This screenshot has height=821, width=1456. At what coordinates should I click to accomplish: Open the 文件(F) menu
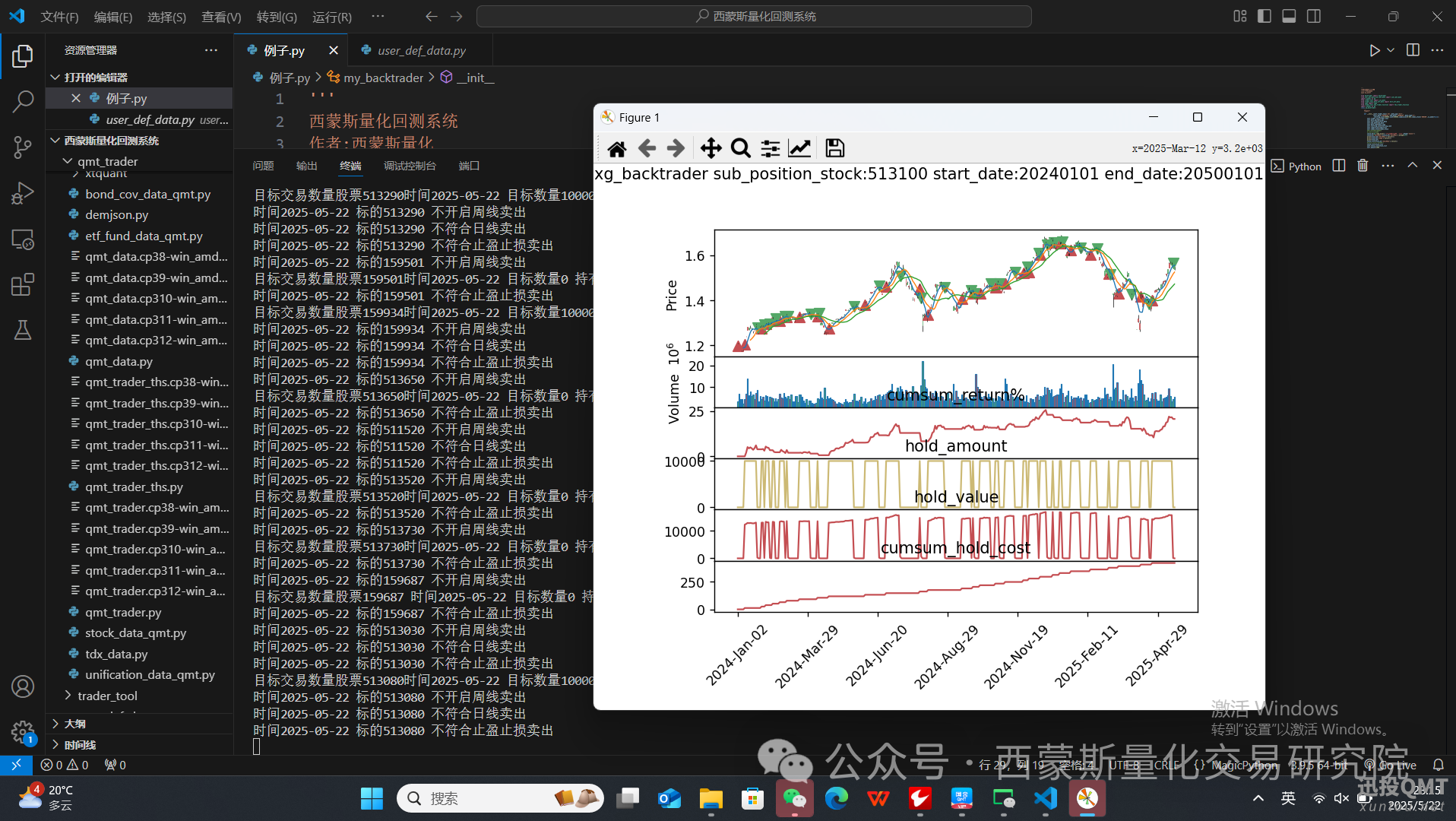pos(59,17)
